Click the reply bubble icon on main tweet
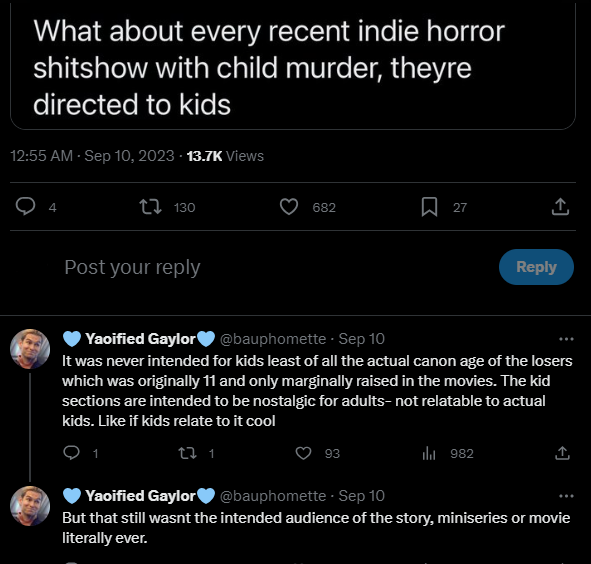This screenshot has height=564, width=591. [25, 207]
